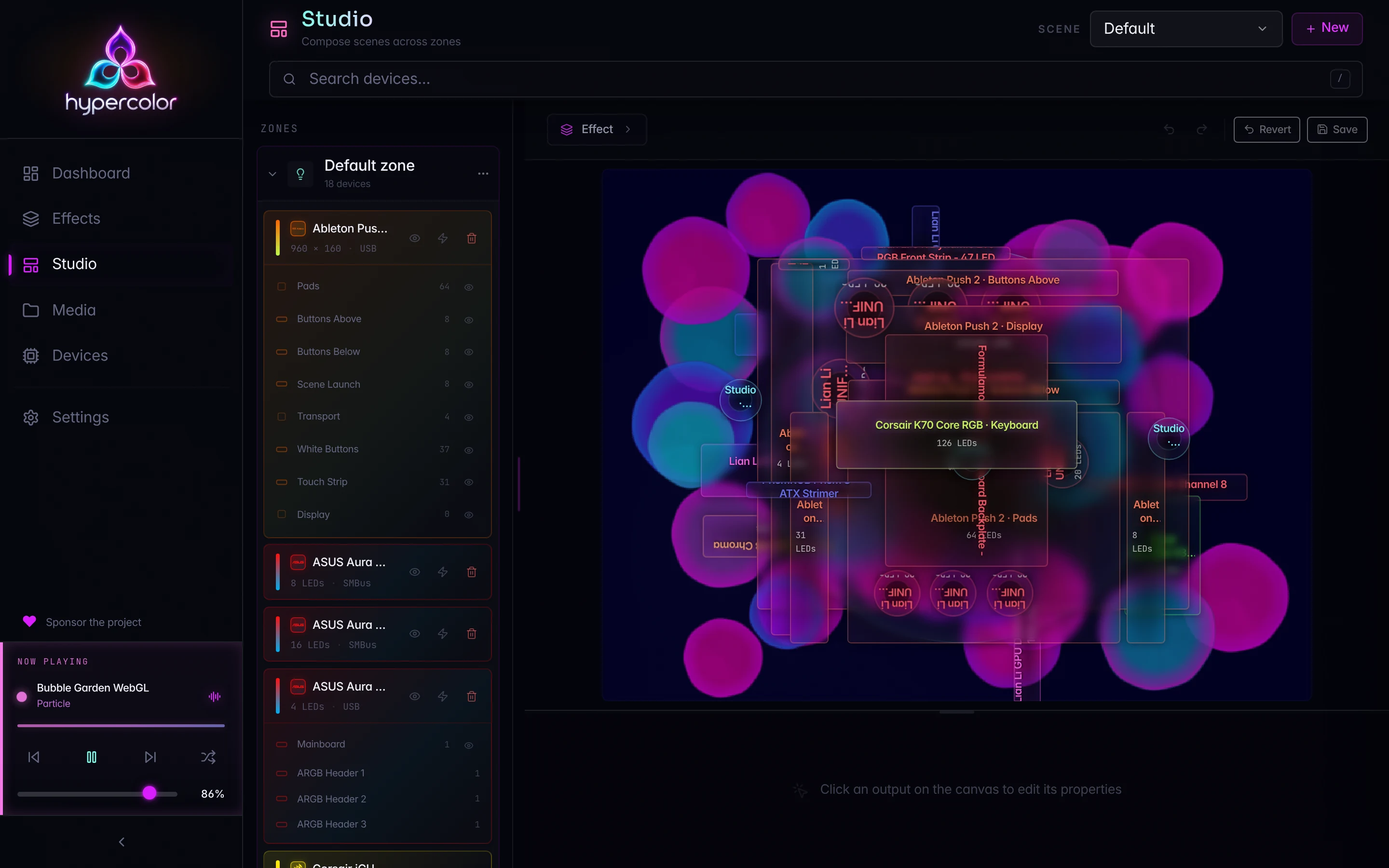Pause the Bubble Garden WebGL effect
Image resolution: width=1389 pixels, height=868 pixels.
(91, 757)
